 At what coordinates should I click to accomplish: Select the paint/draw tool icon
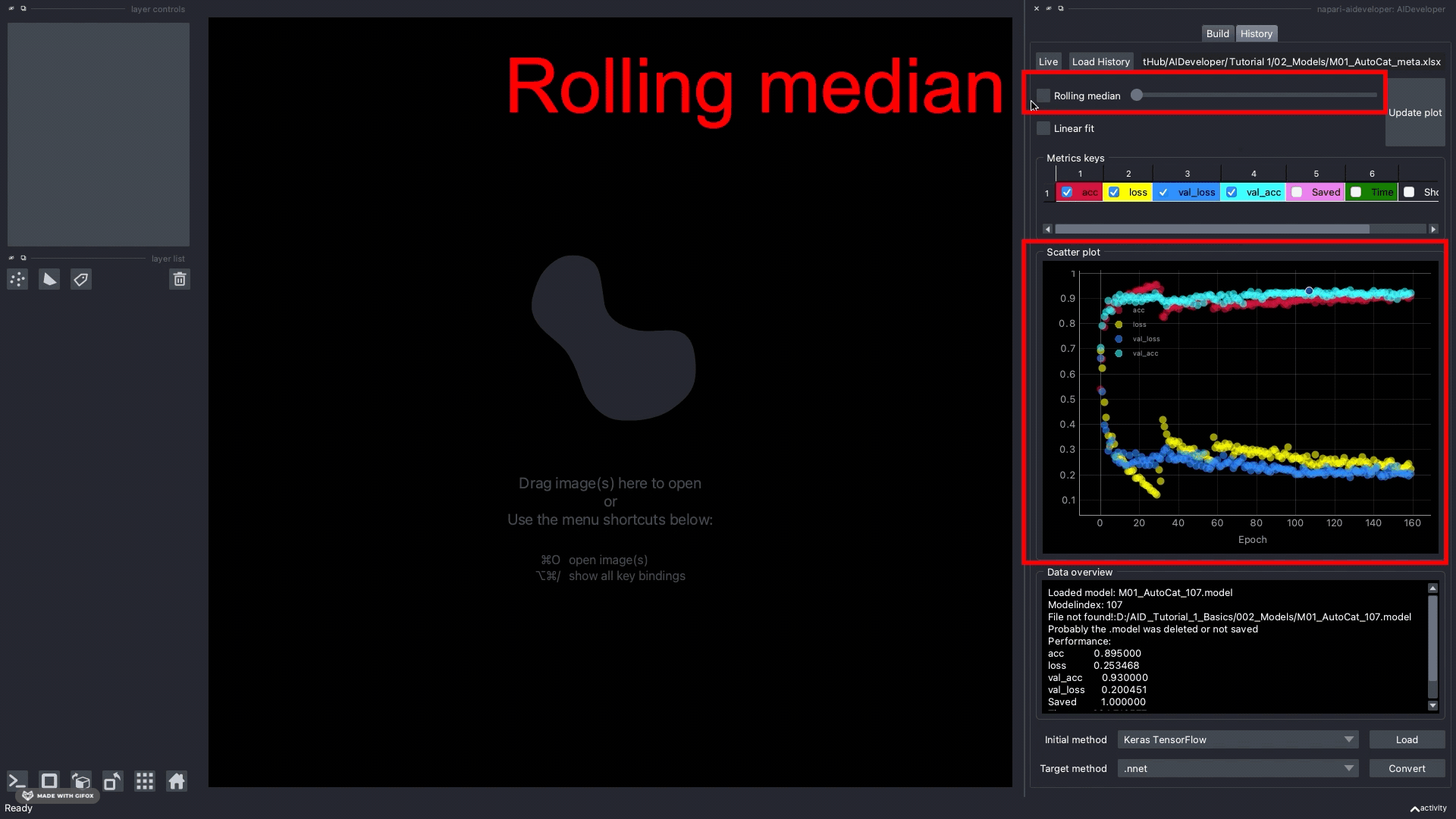click(82, 279)
